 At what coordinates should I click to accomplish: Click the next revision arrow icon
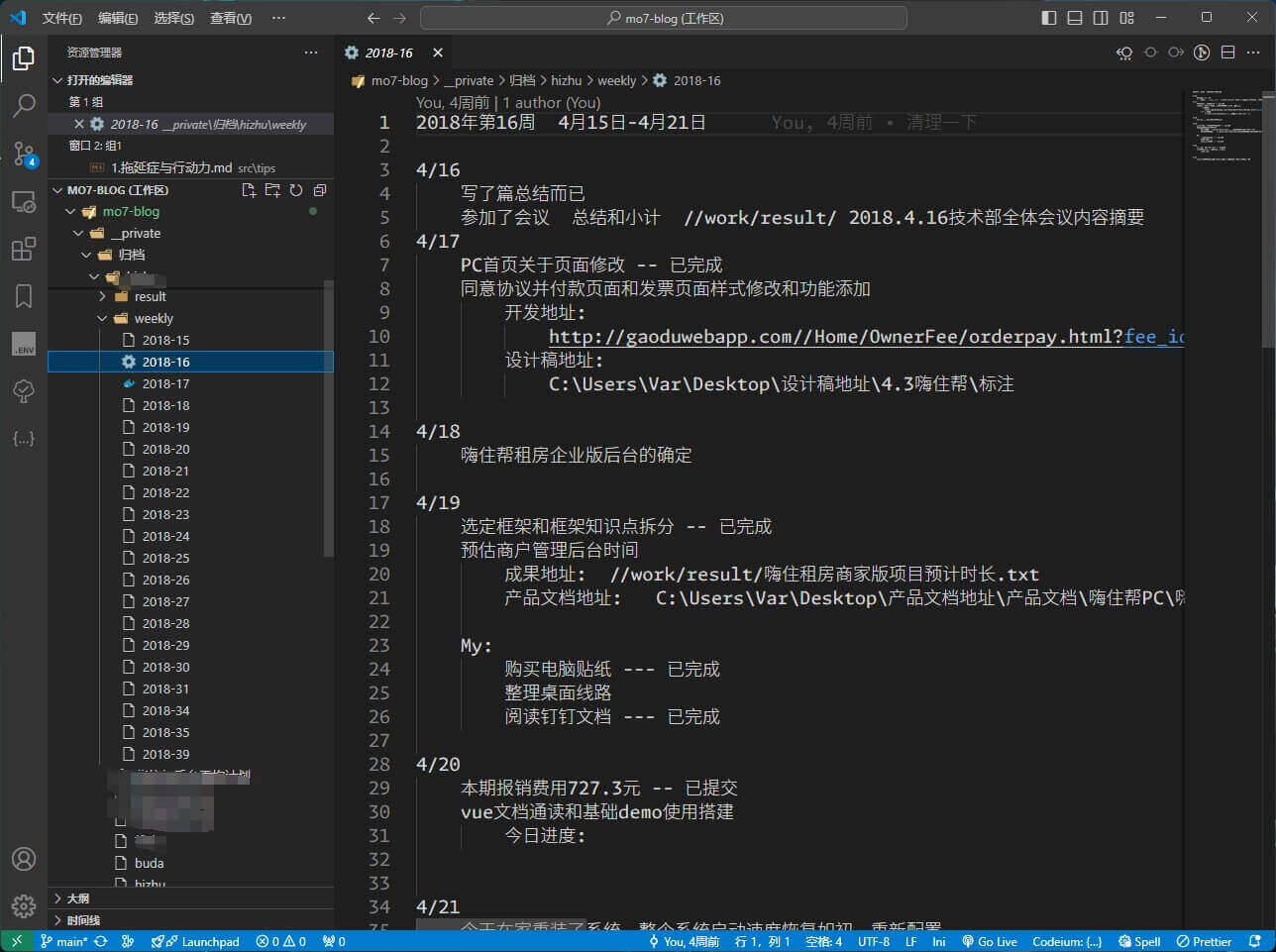click(1176, 53)
